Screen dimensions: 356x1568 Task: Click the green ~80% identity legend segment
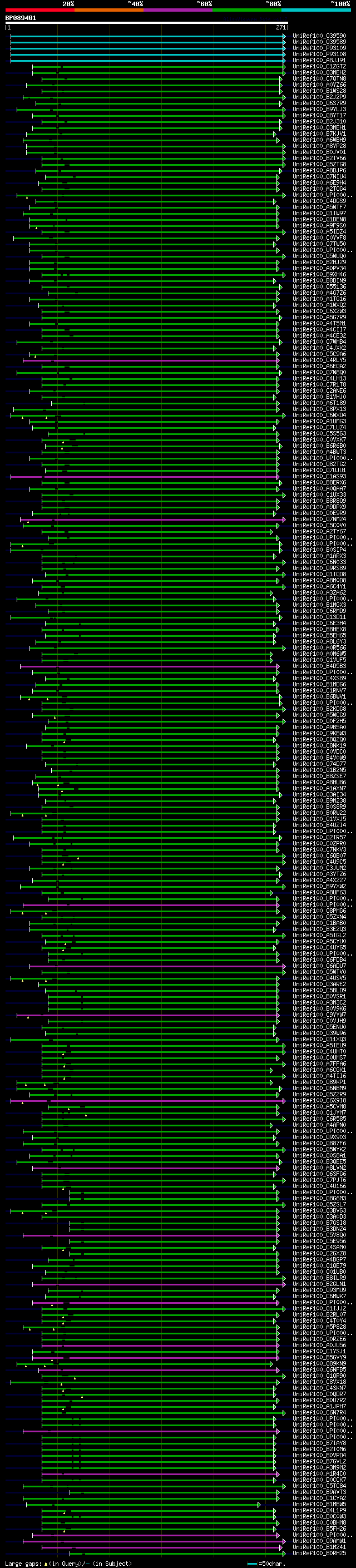(x=247, y=10)
